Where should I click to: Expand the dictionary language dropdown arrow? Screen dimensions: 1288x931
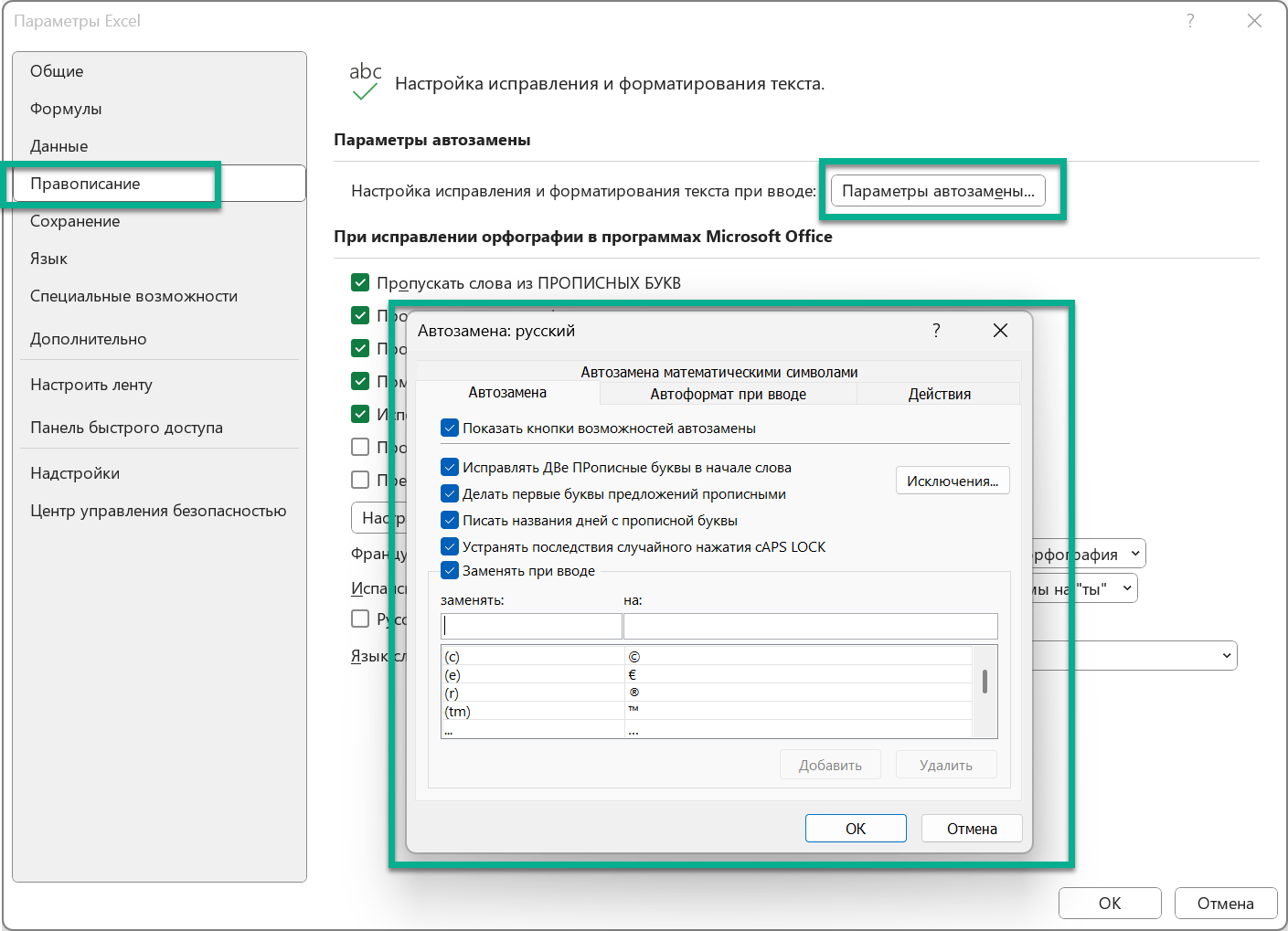pos(1226,656)
